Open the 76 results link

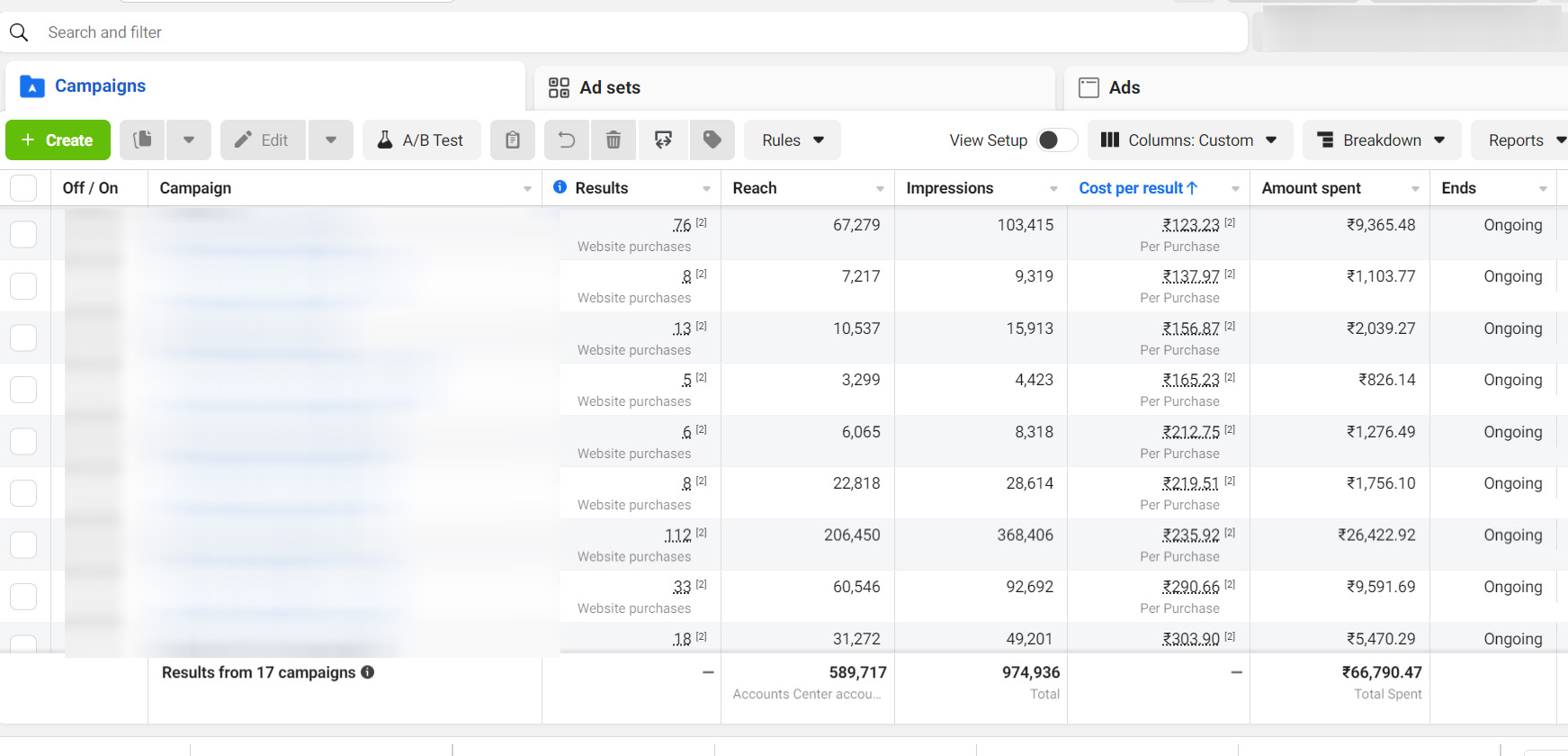pyautogui.click(x=682, y=225)
